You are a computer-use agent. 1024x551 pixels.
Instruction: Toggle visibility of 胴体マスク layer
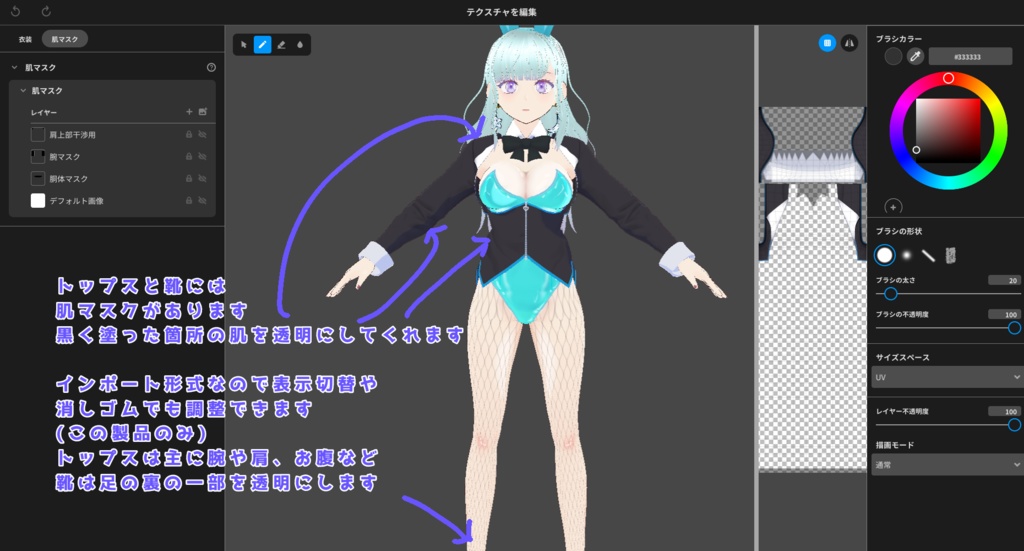tap(202, 178)
